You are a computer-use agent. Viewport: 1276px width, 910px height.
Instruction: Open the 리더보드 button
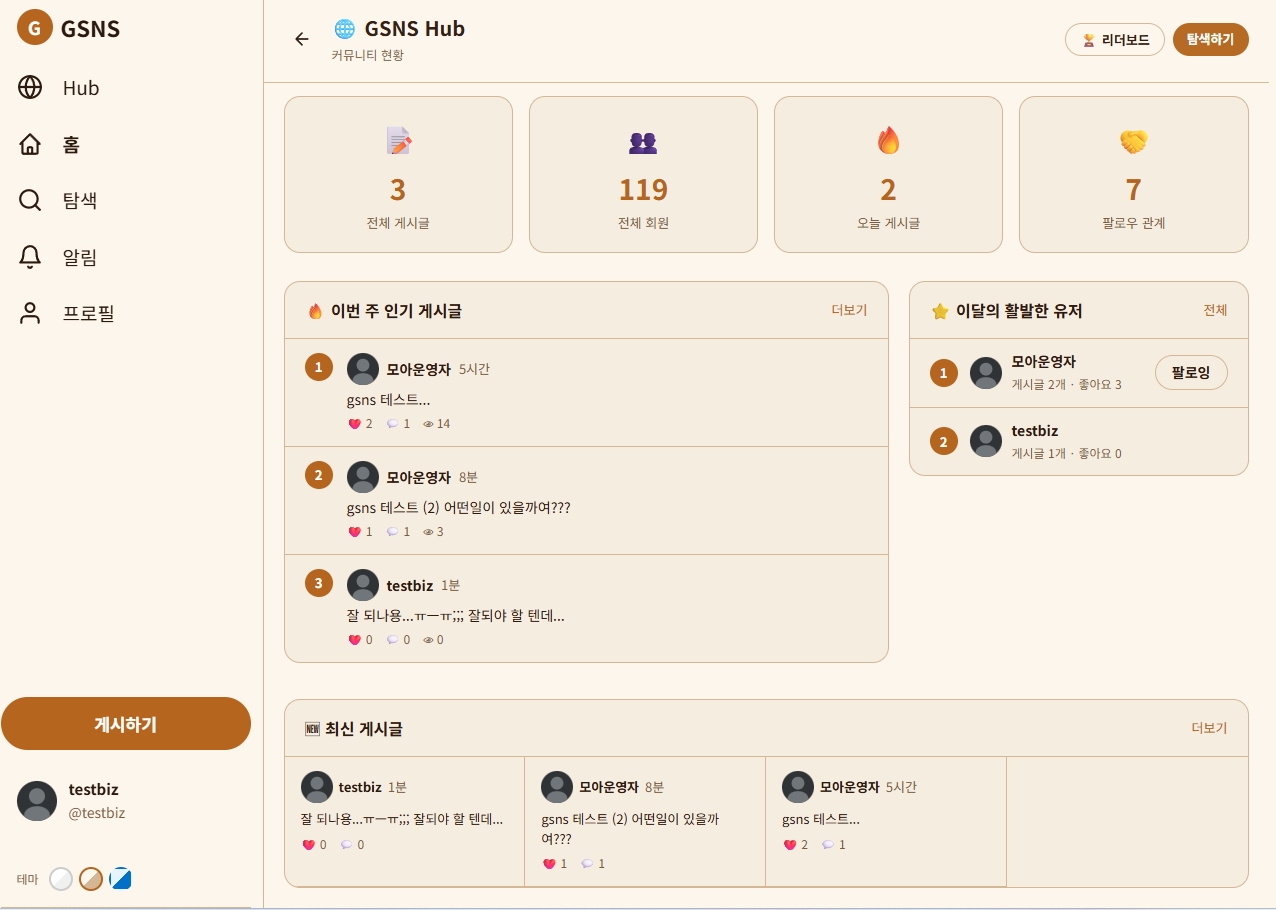point(1115,40)
